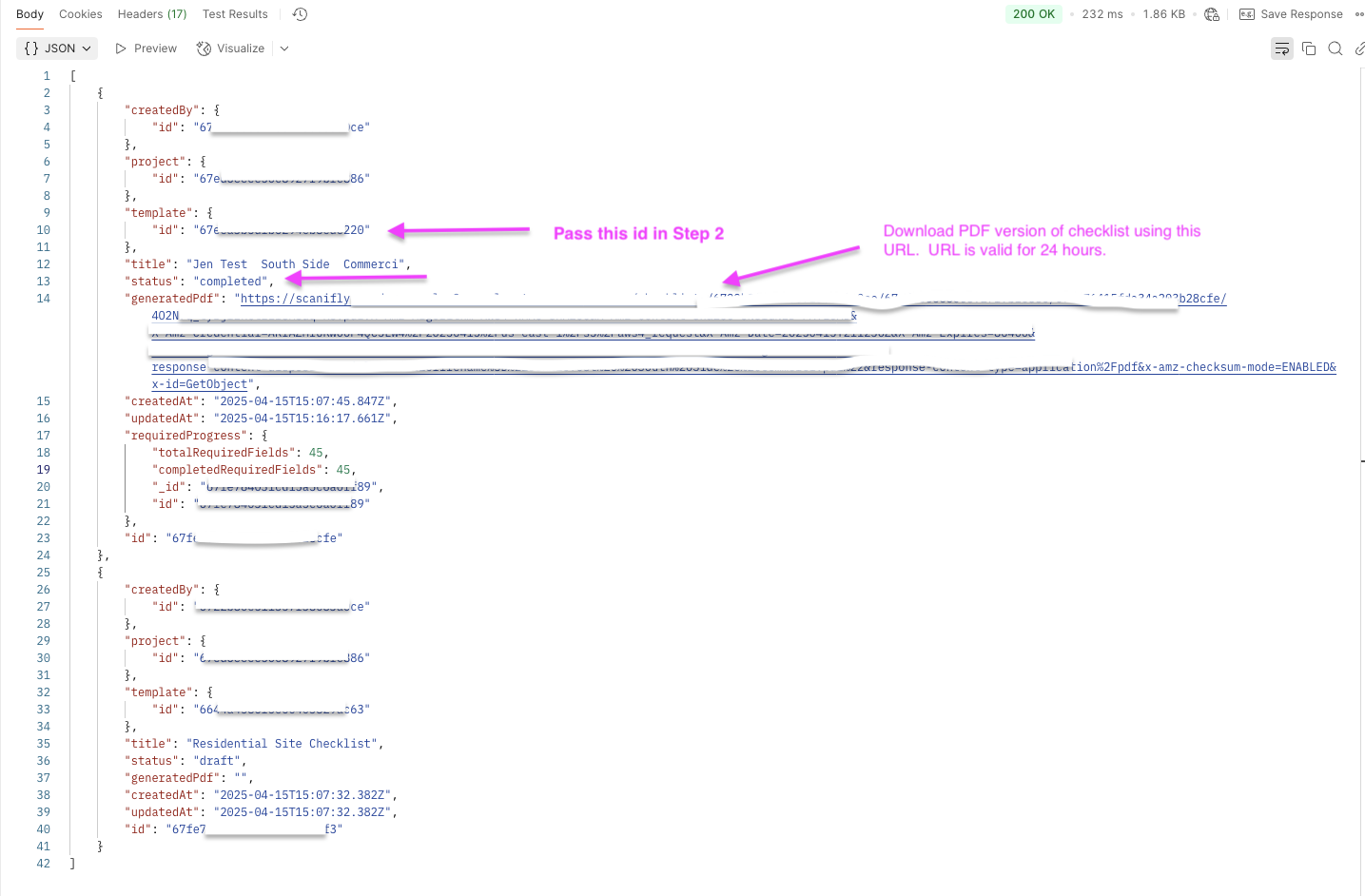1365x896 pixels.
Task: Click the "requiredProgress" key
Action: point(186,436)
